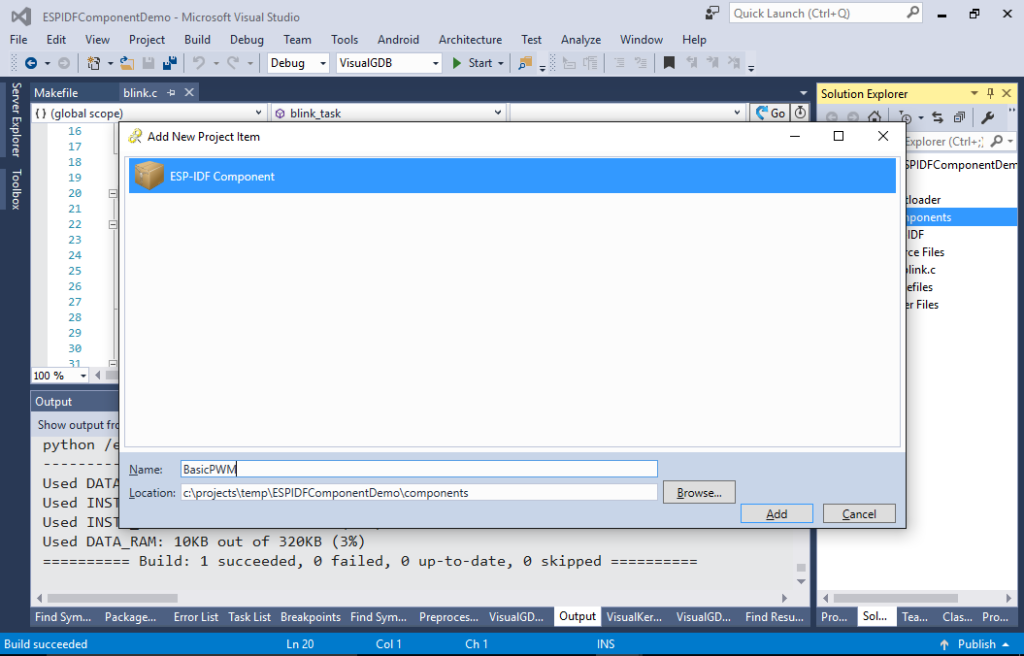The width and height of the screenshot is (1024, 656).
Task: Unpin the blink.c document tab
Action: 173,91
